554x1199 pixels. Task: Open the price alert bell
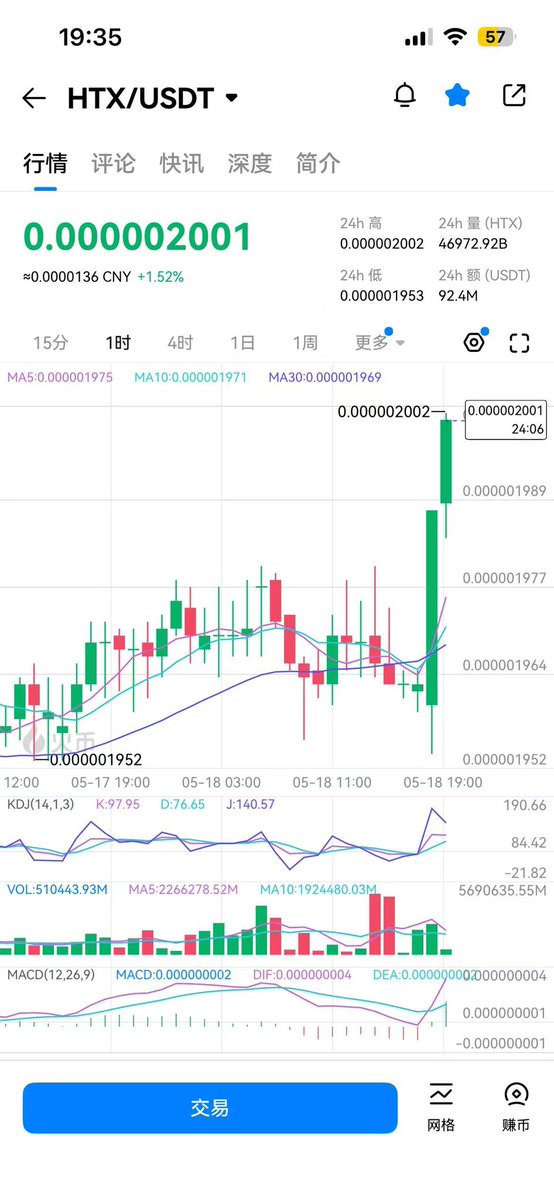click(405, 96)
